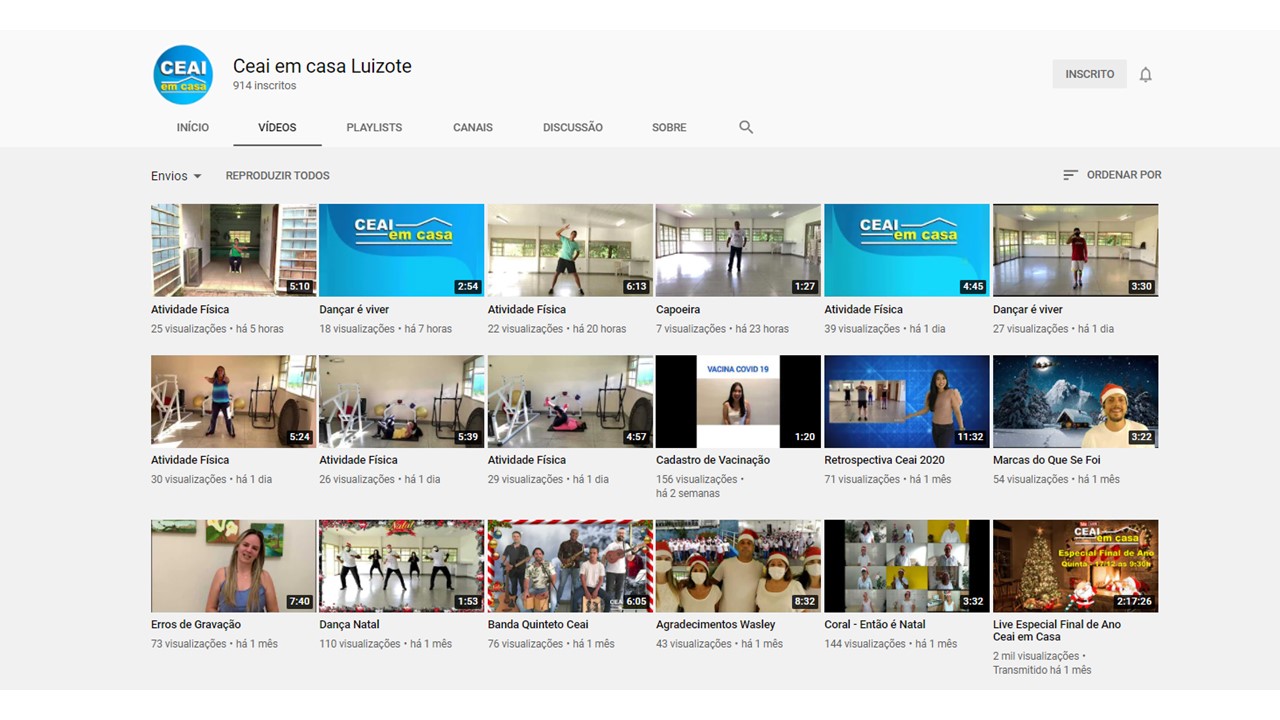Click '2 mil visualizações' under Live Especial
1280x720 pixels.
pos(1036,657)
